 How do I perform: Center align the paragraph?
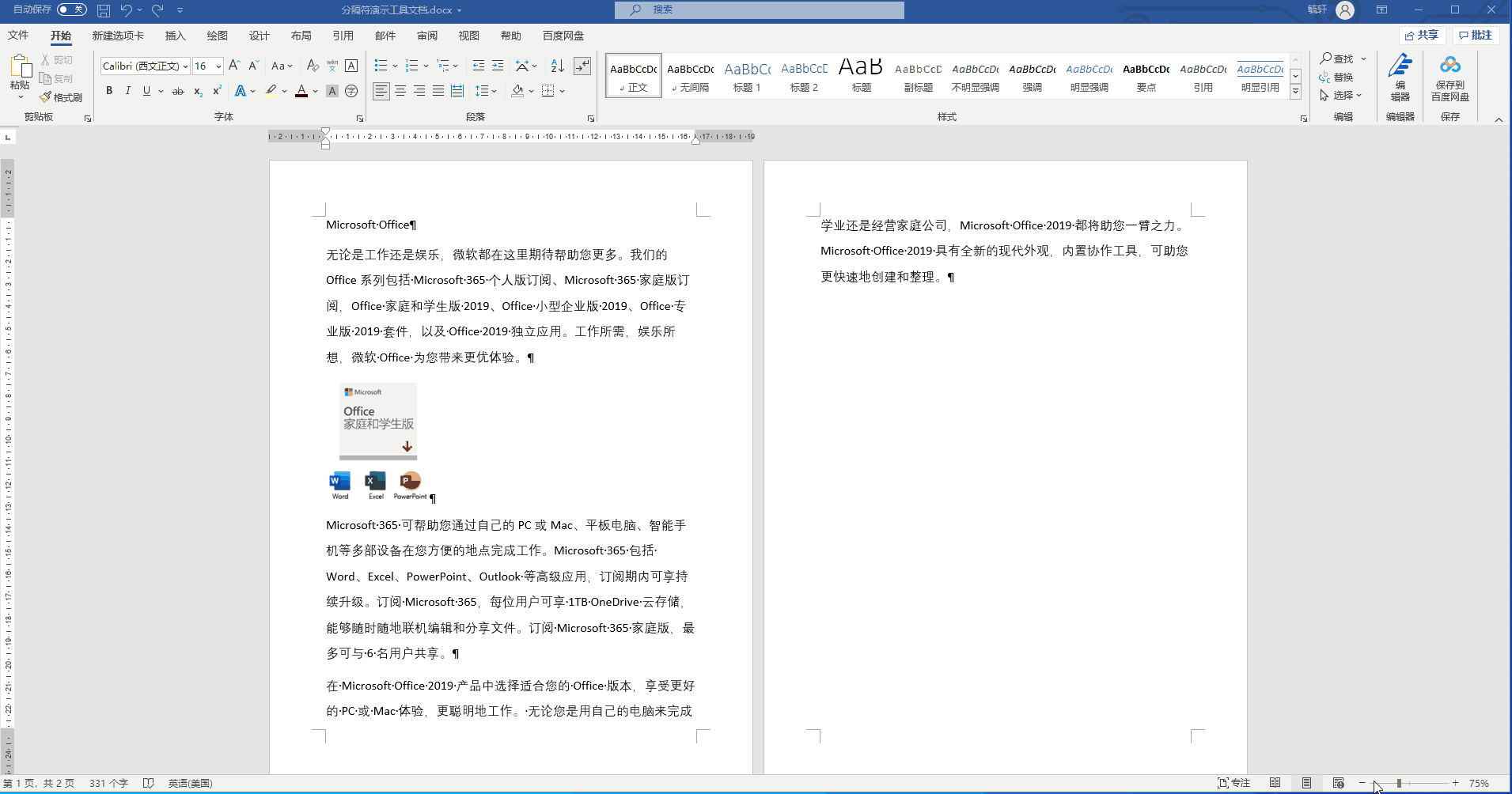tap(400, 91)
